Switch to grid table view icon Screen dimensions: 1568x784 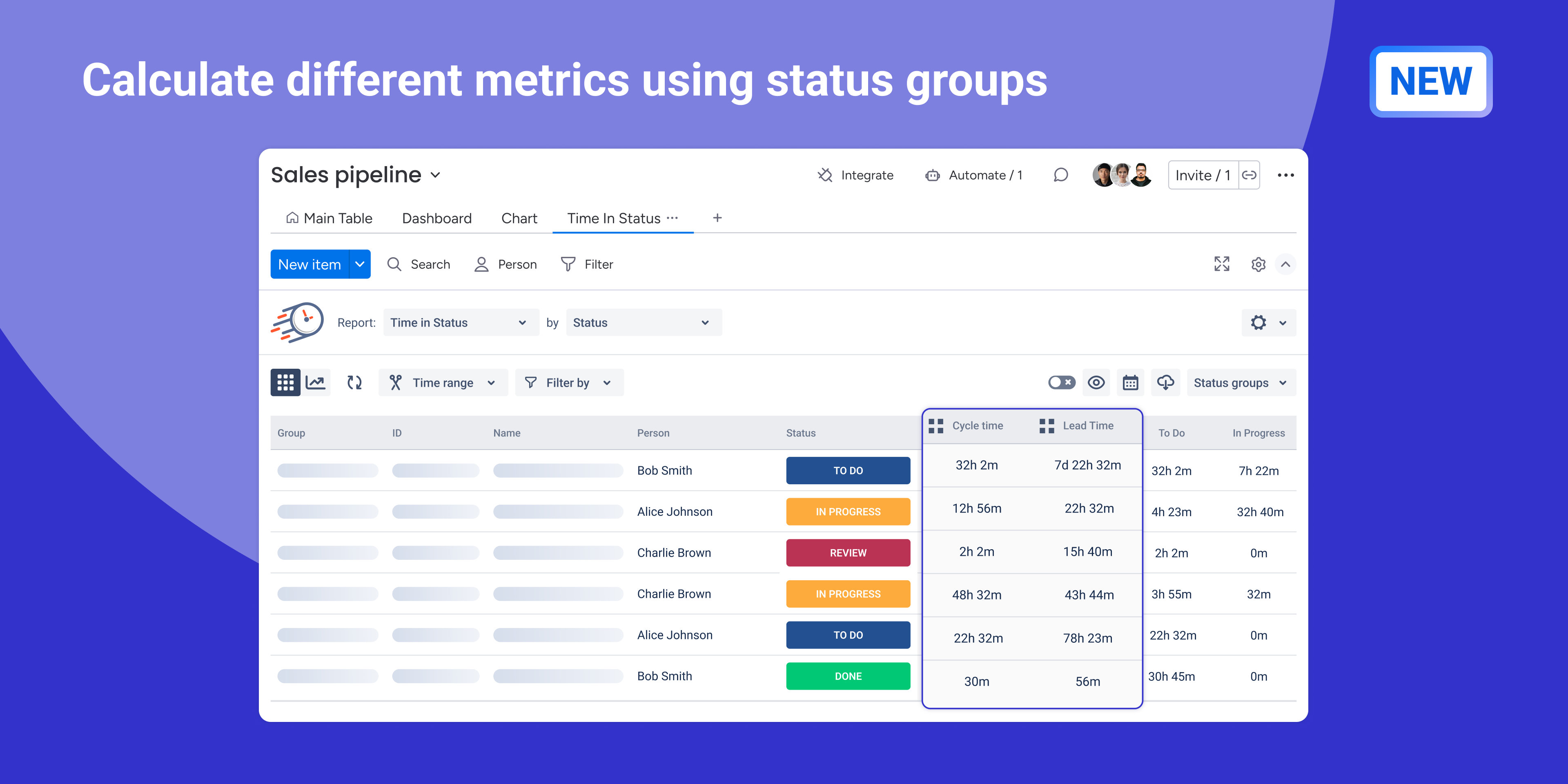click(x=285, y=382)
